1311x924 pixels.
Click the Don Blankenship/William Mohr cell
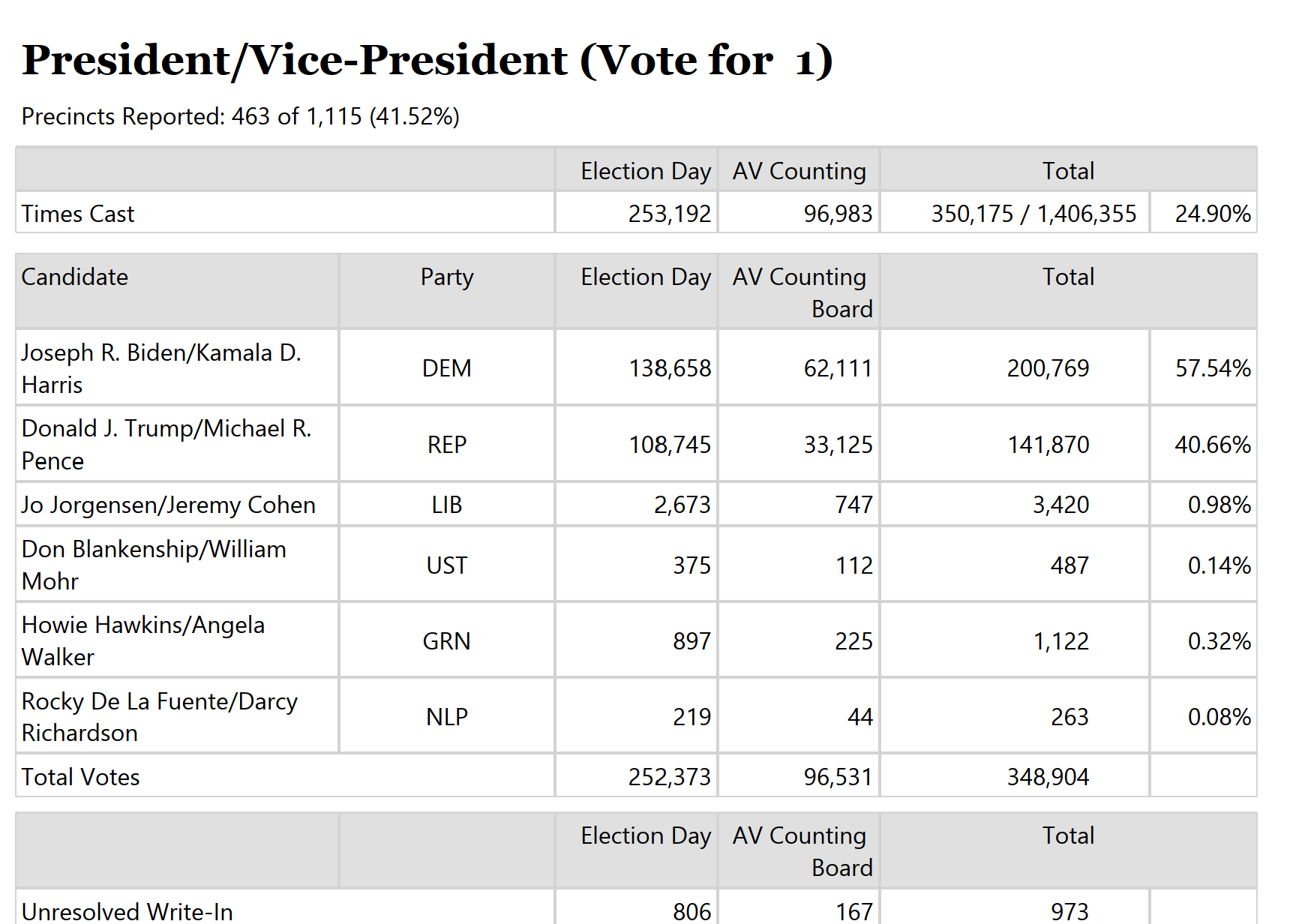[x=177, y=565]
